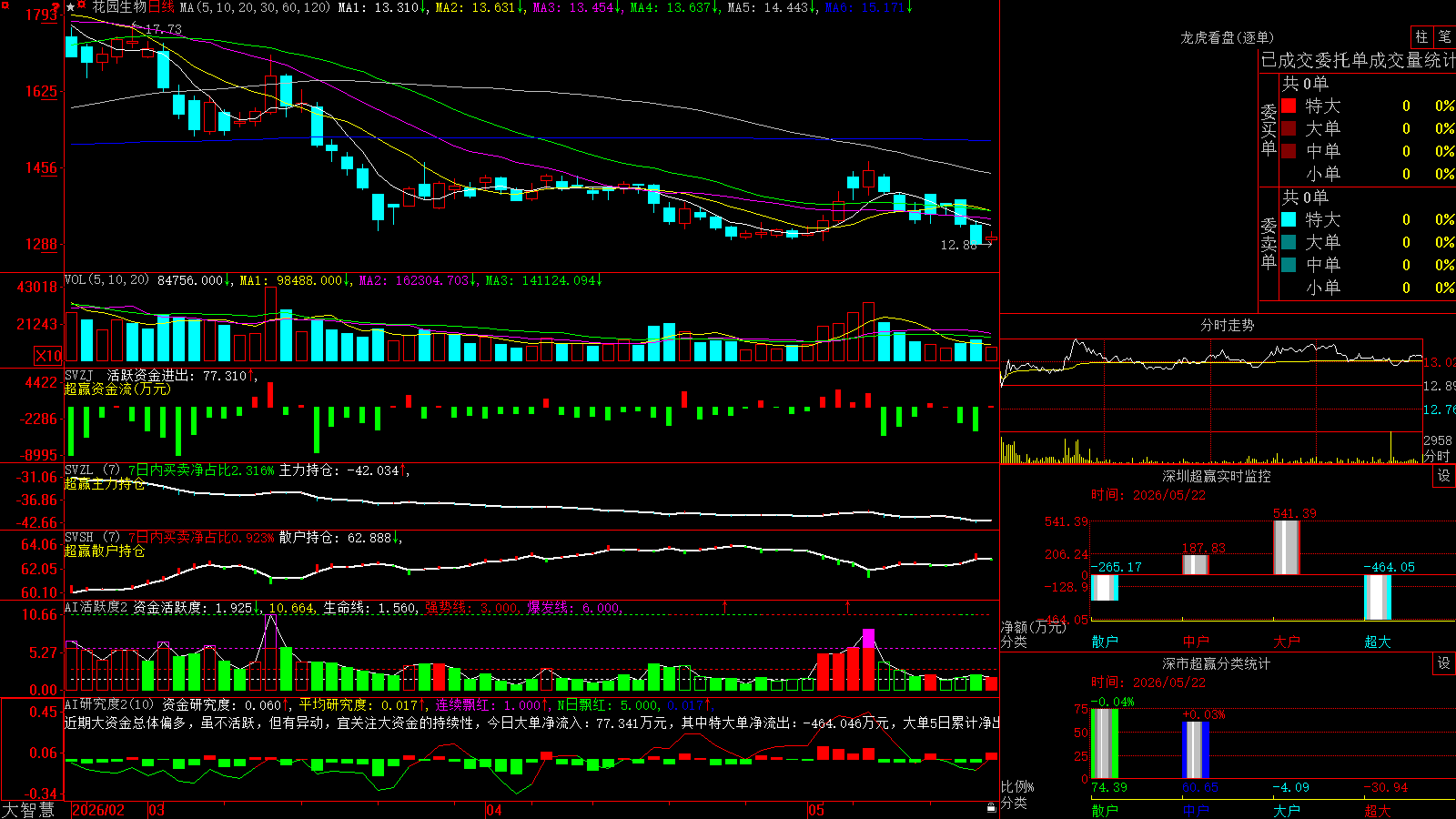The width and height of the screenshot is (1456, 819).
Task: Click the 日线 period label
Action: coord(161,7)
